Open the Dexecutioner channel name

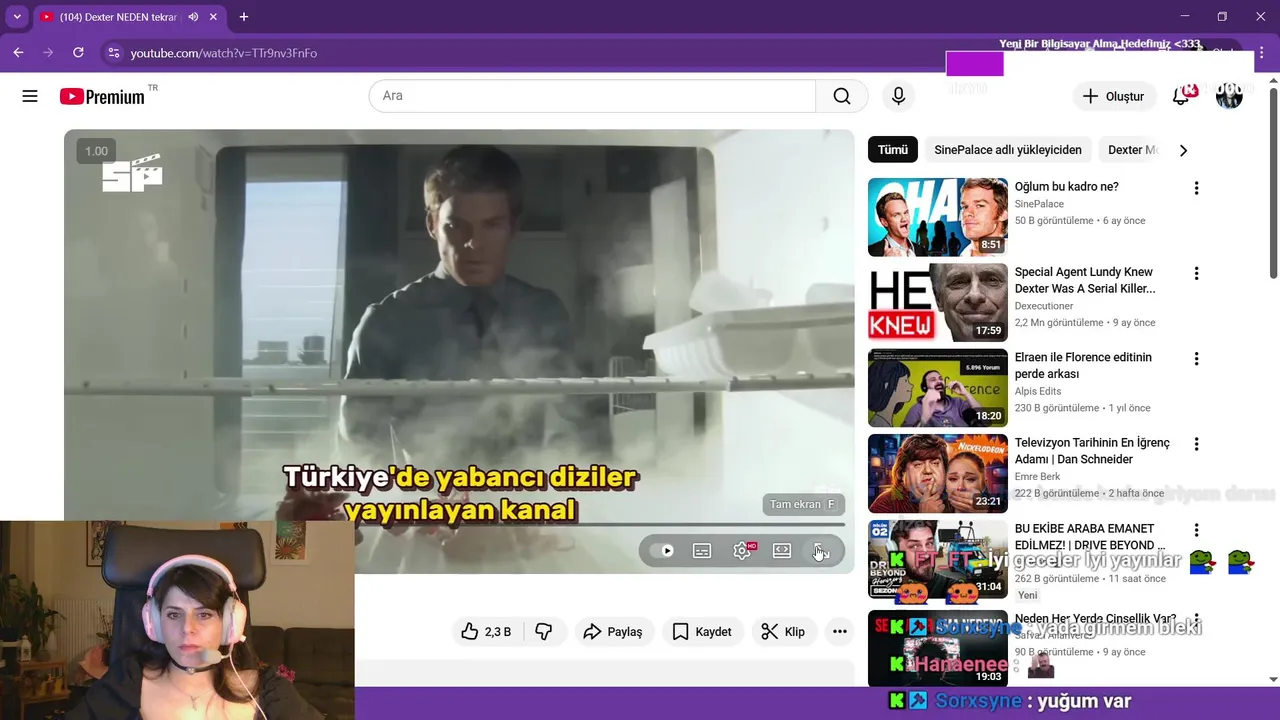1044,306
